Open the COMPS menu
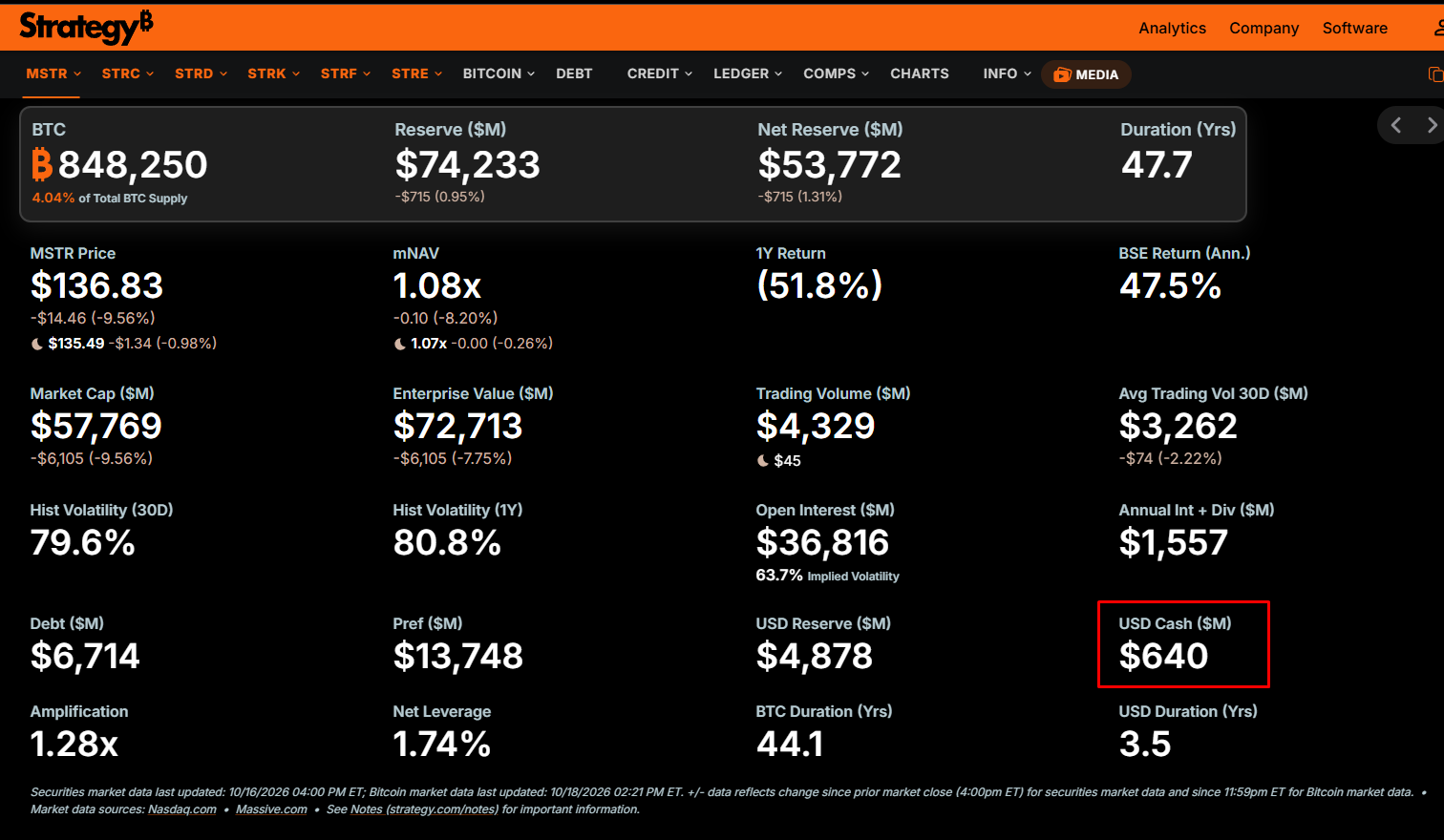The height and width of the screenshot is (840, 1444). pos(837,73)
